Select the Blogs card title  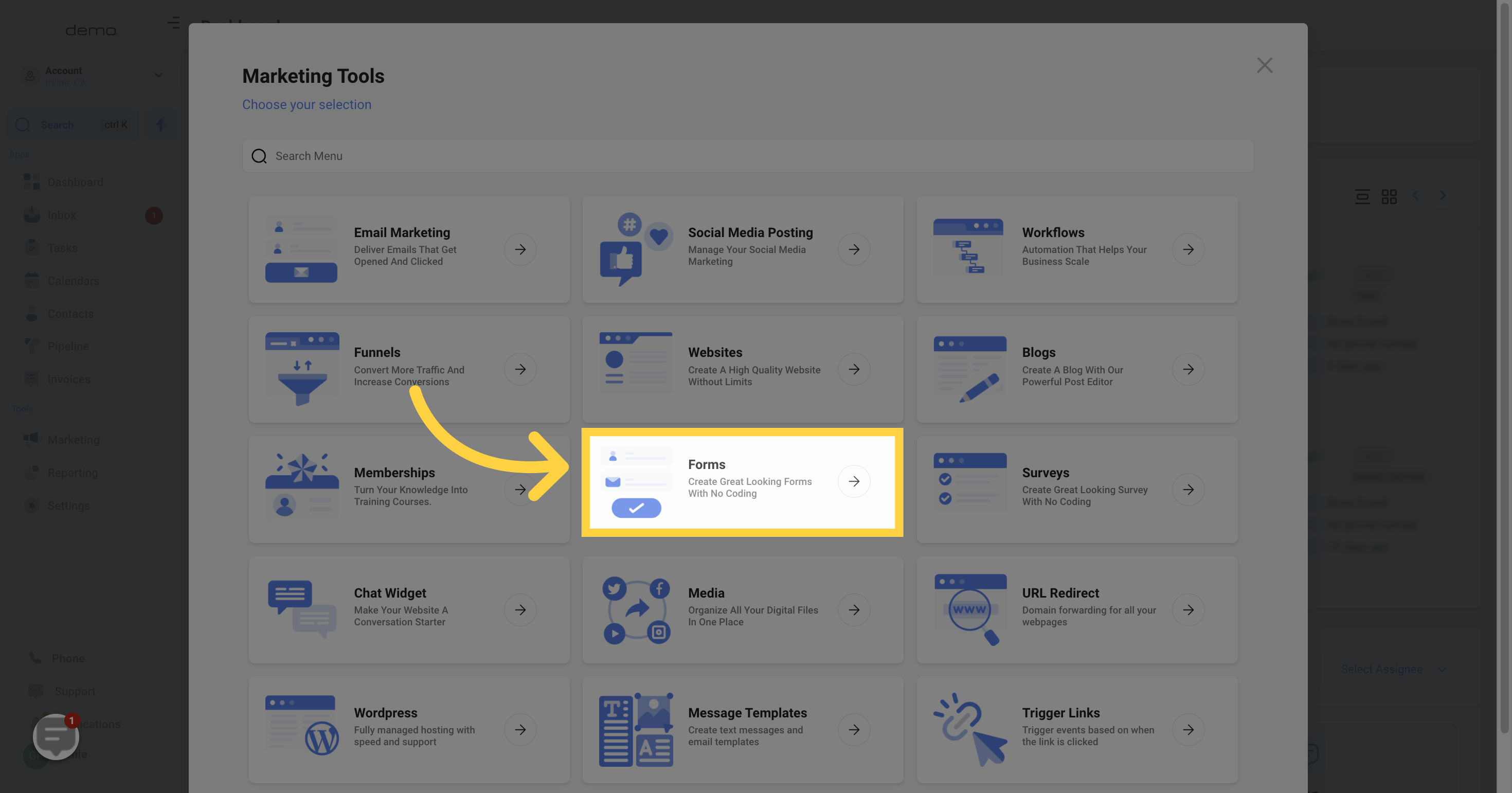coord(1038,352)
